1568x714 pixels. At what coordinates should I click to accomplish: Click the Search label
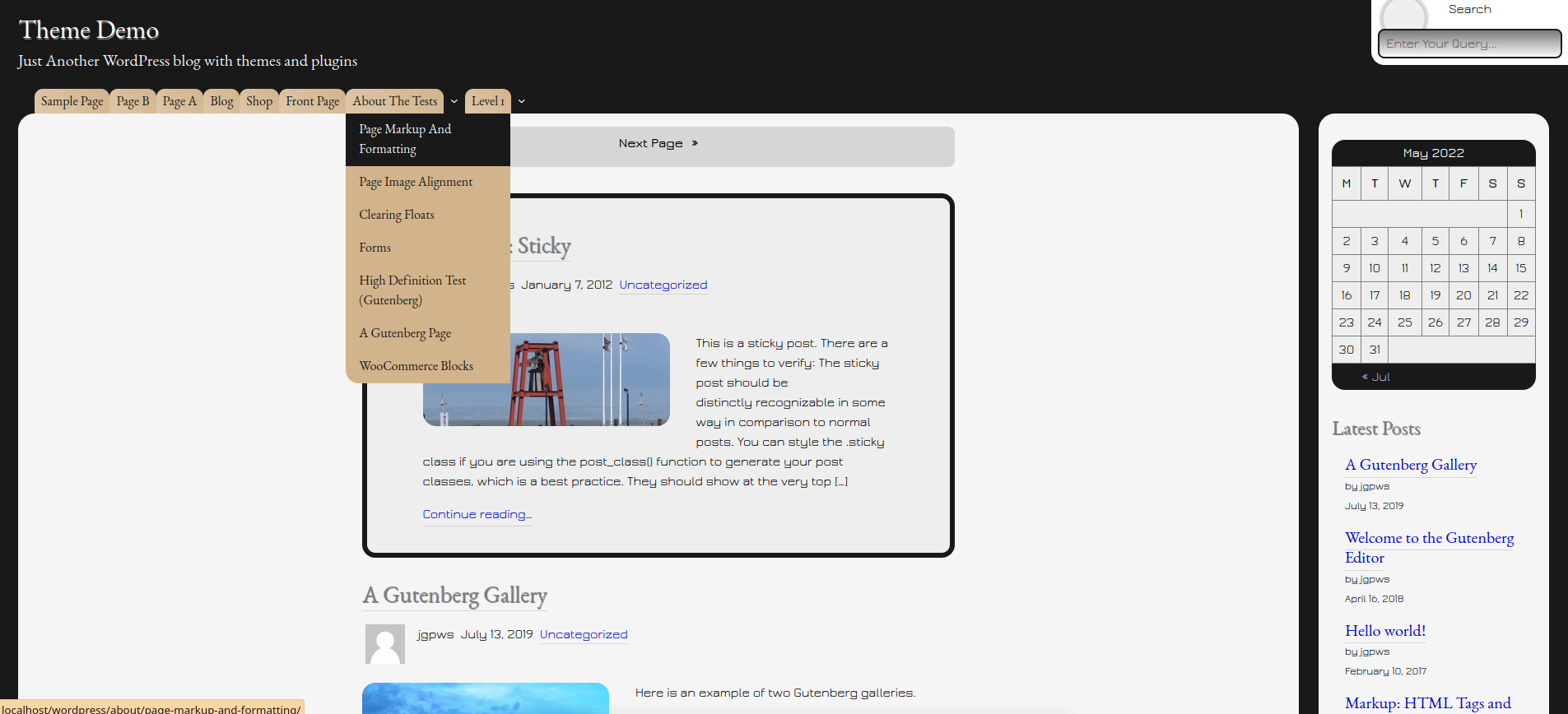(x=1470, y=9)
